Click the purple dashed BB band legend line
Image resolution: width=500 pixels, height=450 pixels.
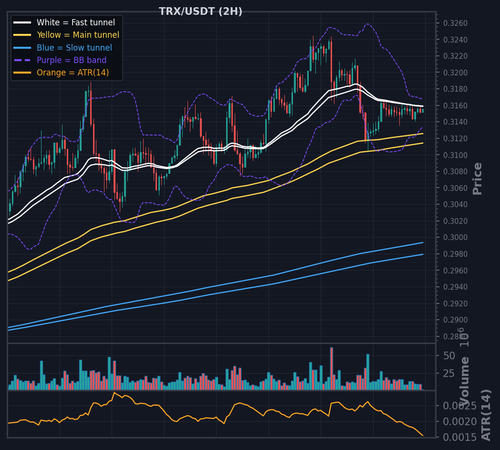tap(22, 60)
